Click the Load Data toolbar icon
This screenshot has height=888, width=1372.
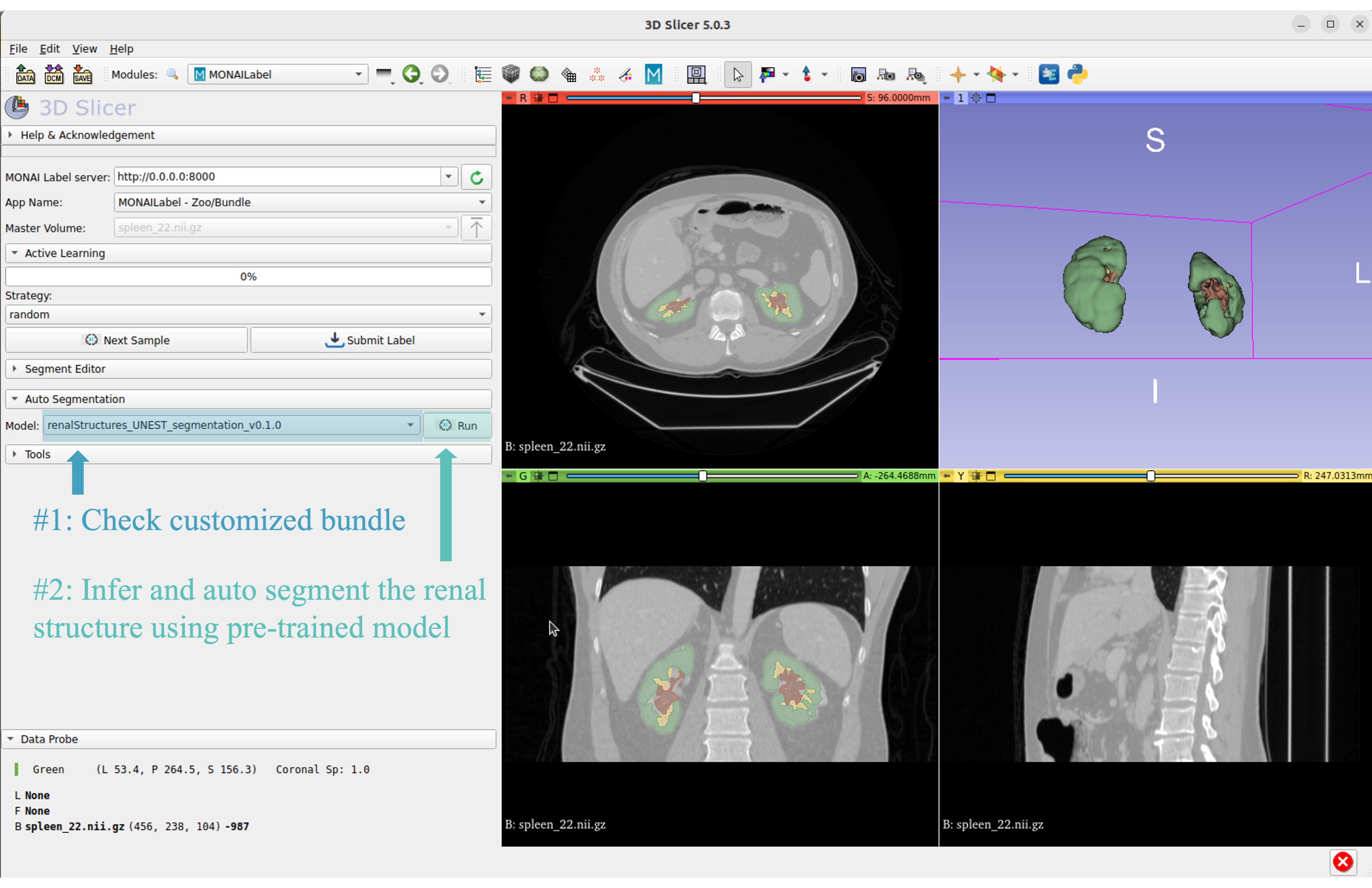(x=26, y=74)
